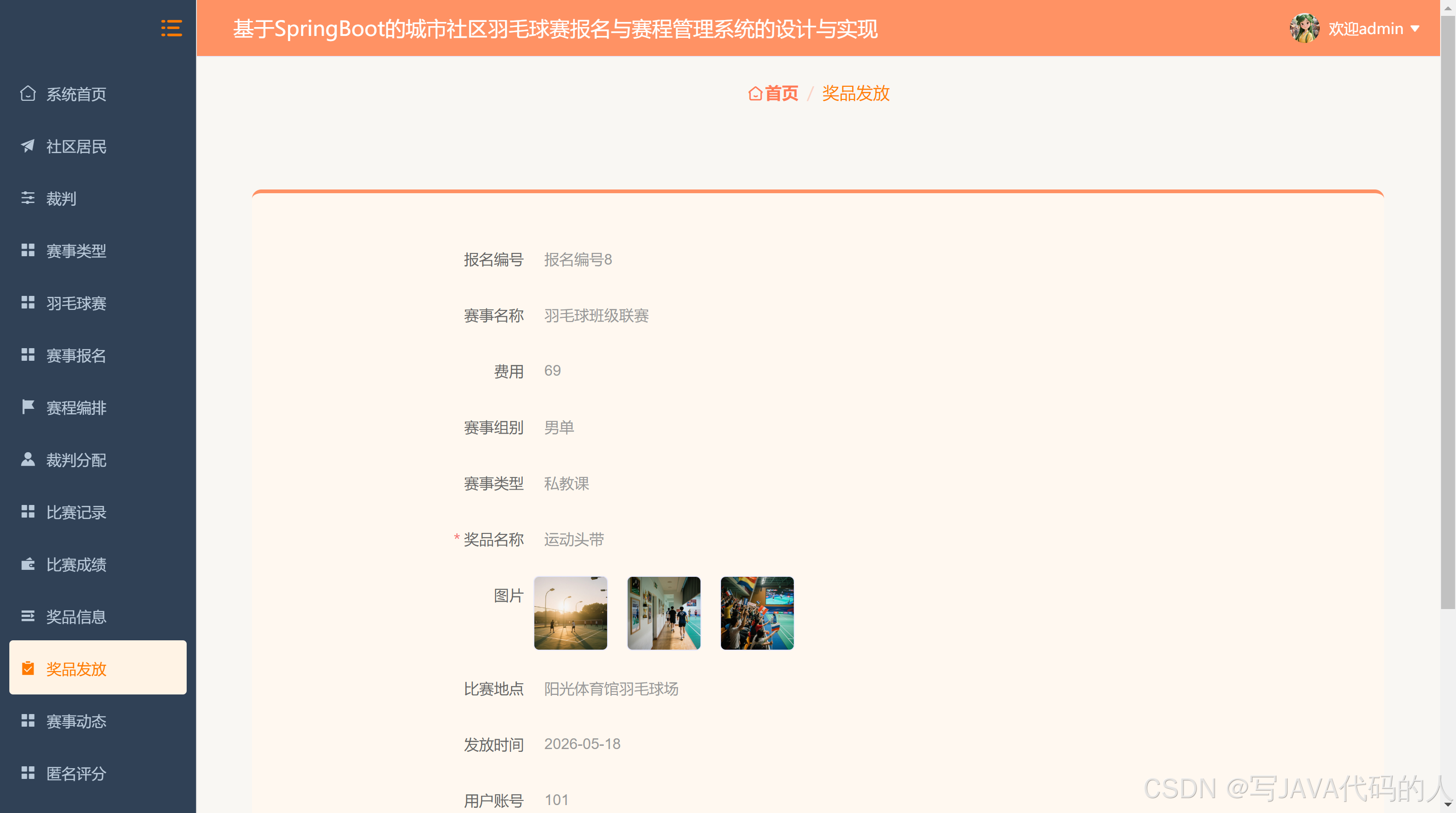Click the grid icon beside 比赛记录

pos(28,512)
